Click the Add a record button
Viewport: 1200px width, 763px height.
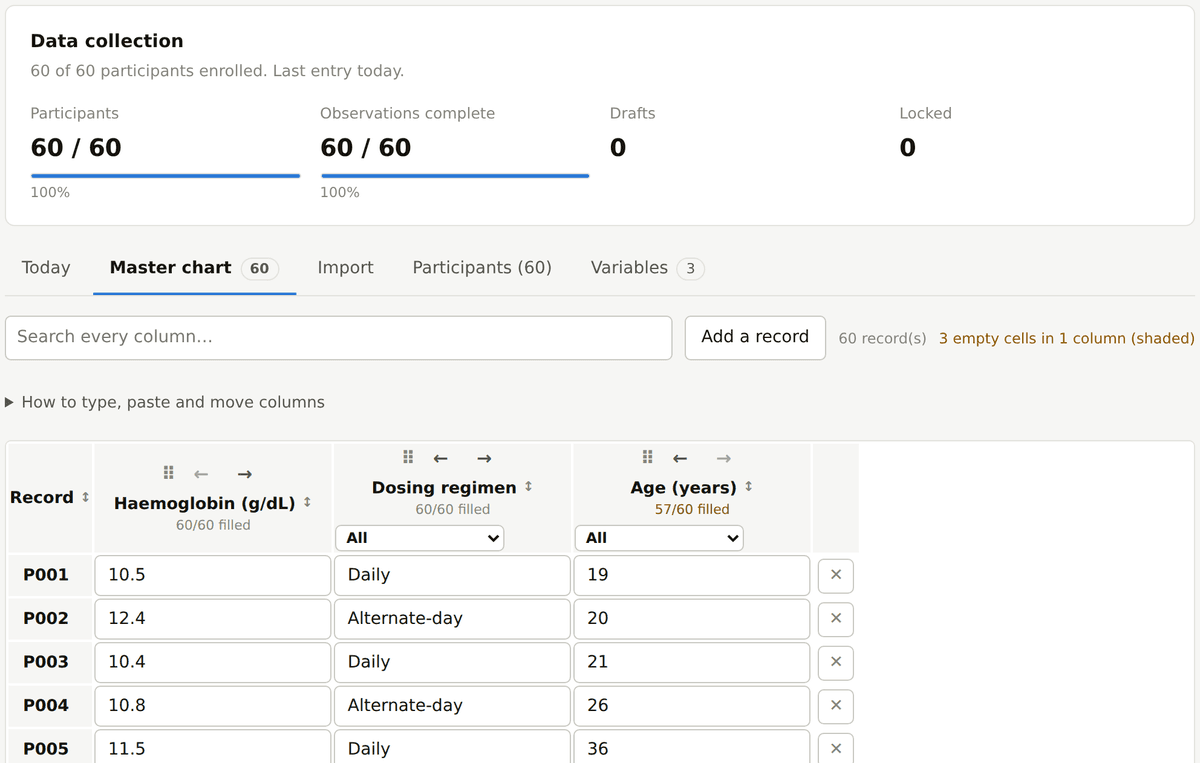point(755,337)
